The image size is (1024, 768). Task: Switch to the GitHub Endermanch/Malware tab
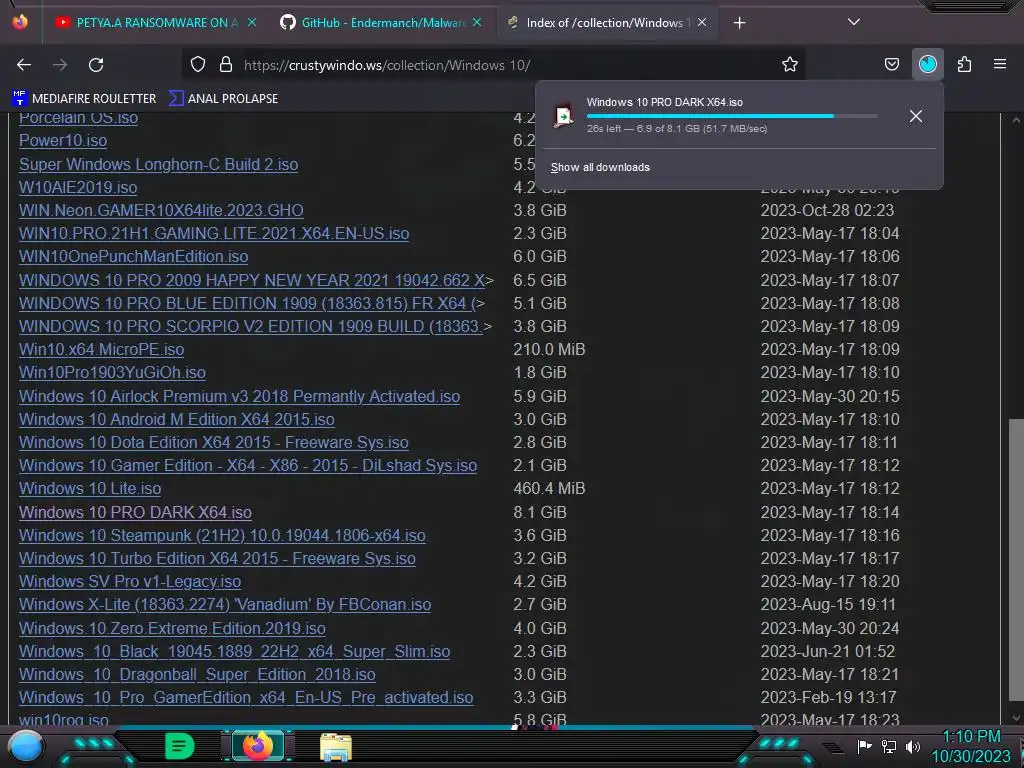click(x=381, y=23)
